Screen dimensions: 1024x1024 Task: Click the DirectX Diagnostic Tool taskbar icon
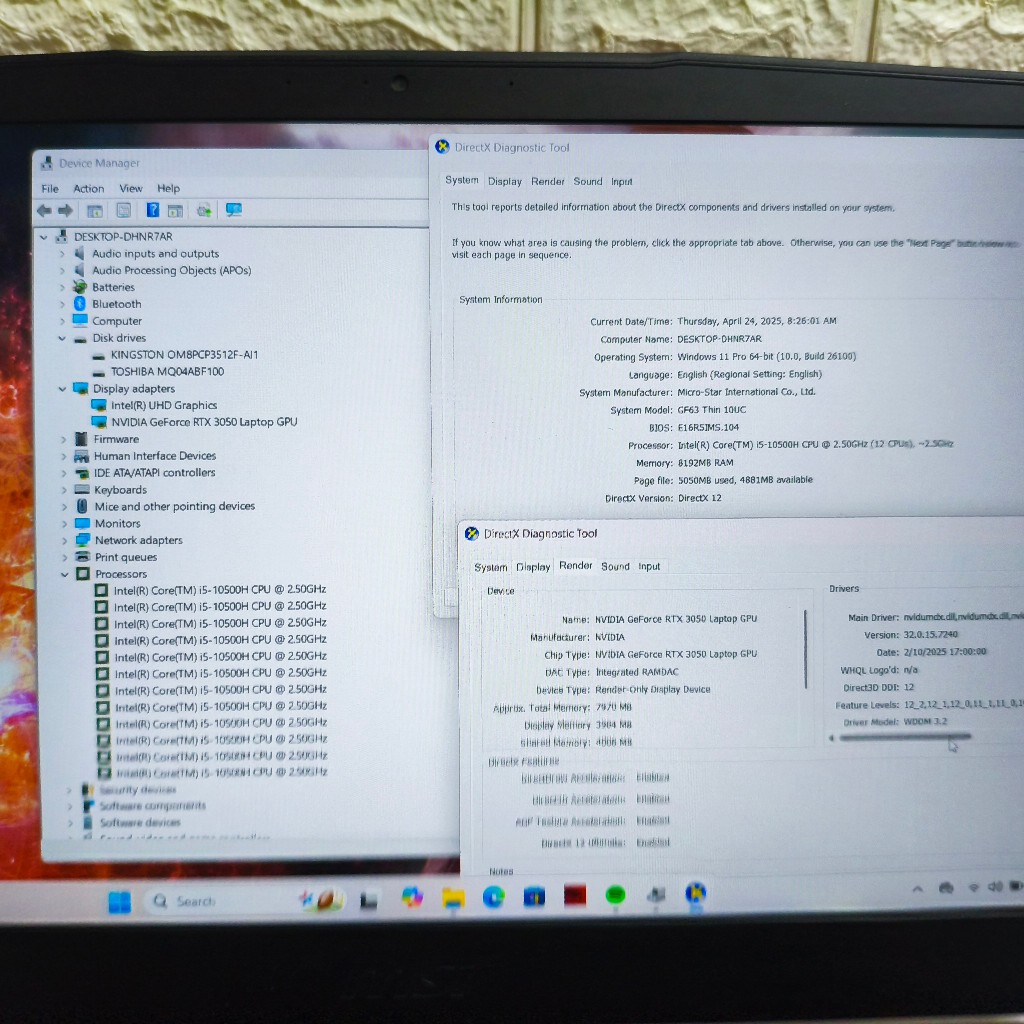[x=696, y=893]
